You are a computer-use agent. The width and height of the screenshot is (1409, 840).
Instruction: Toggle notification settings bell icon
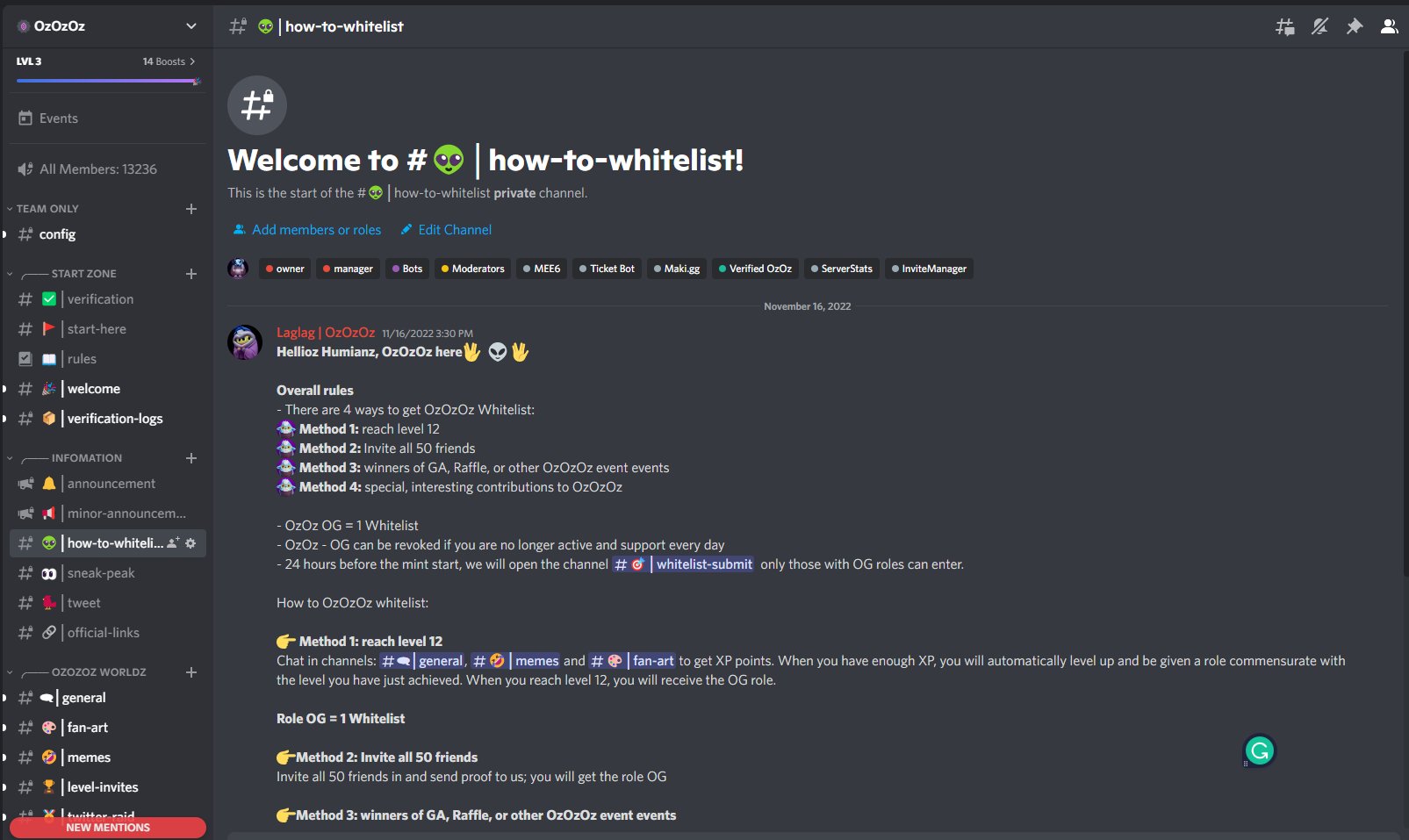click(1319, 26)
